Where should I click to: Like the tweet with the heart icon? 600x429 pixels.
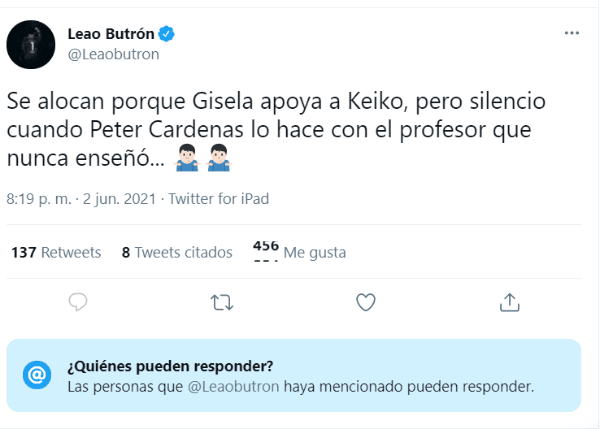coord(365,301)
